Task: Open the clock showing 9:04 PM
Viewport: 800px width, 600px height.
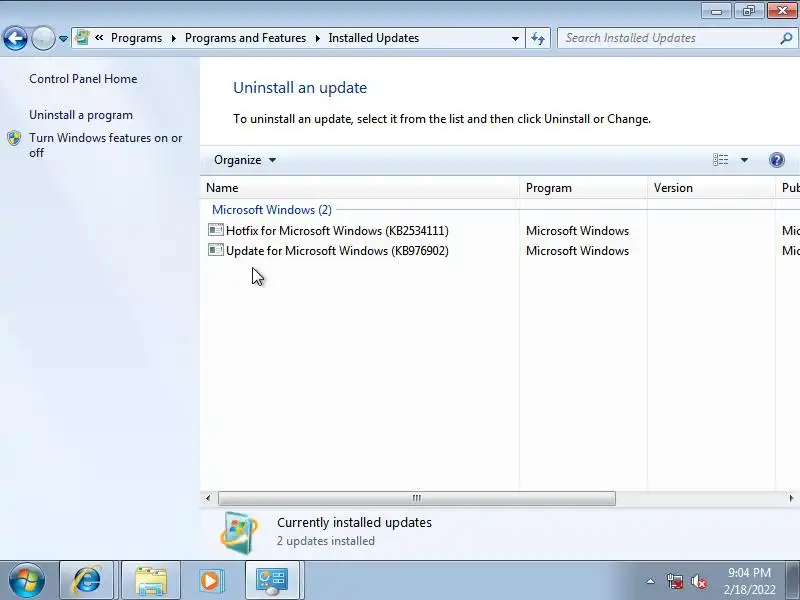Action: pyautogui.click(x=749, y=581)
